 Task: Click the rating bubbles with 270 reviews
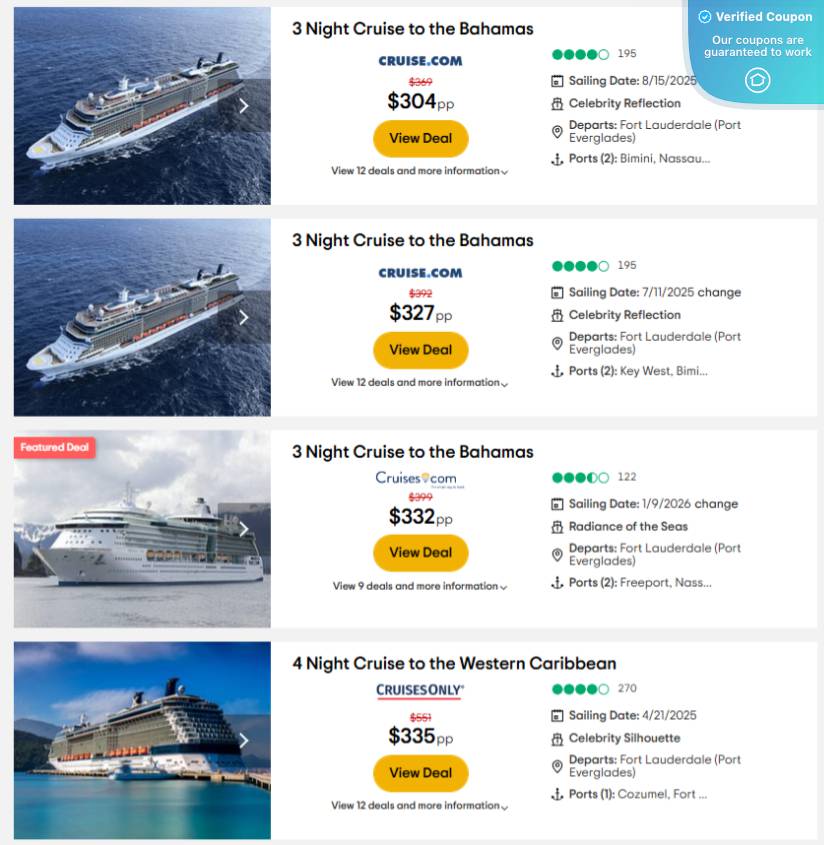580,689
